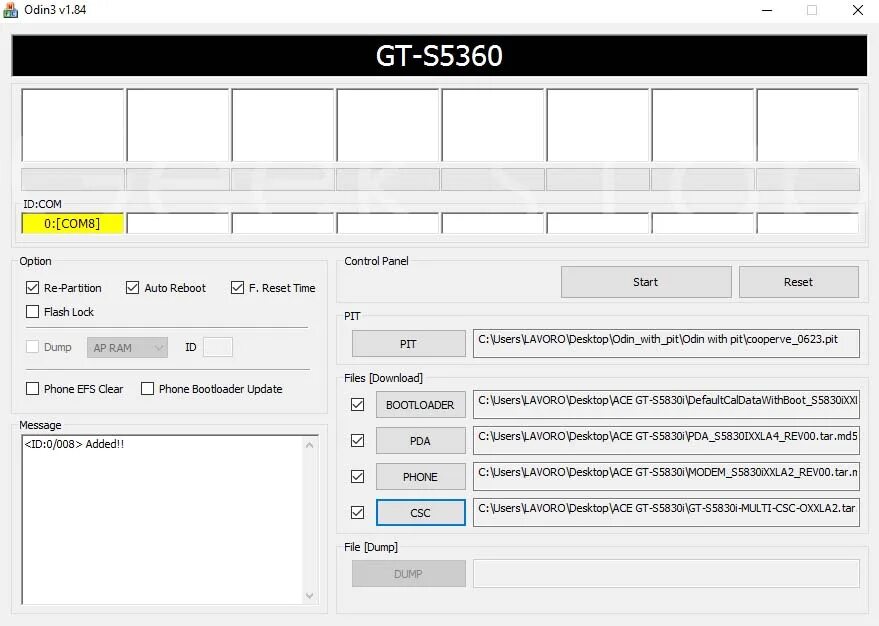Click the GT-S5360 title banner

[439, 55]
